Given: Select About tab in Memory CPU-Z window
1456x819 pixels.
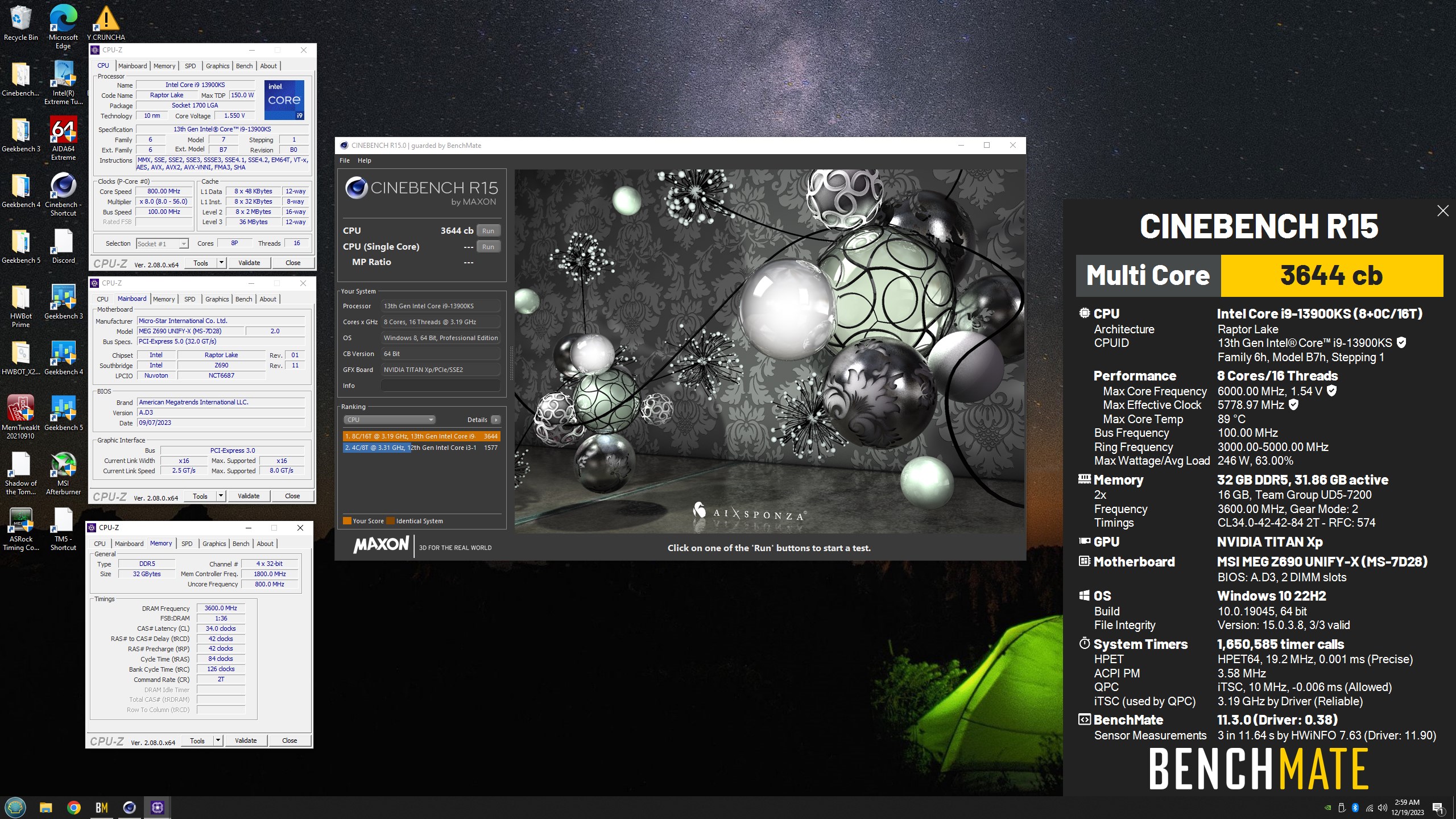Looking at the screenshot, I should coord(265,544).
